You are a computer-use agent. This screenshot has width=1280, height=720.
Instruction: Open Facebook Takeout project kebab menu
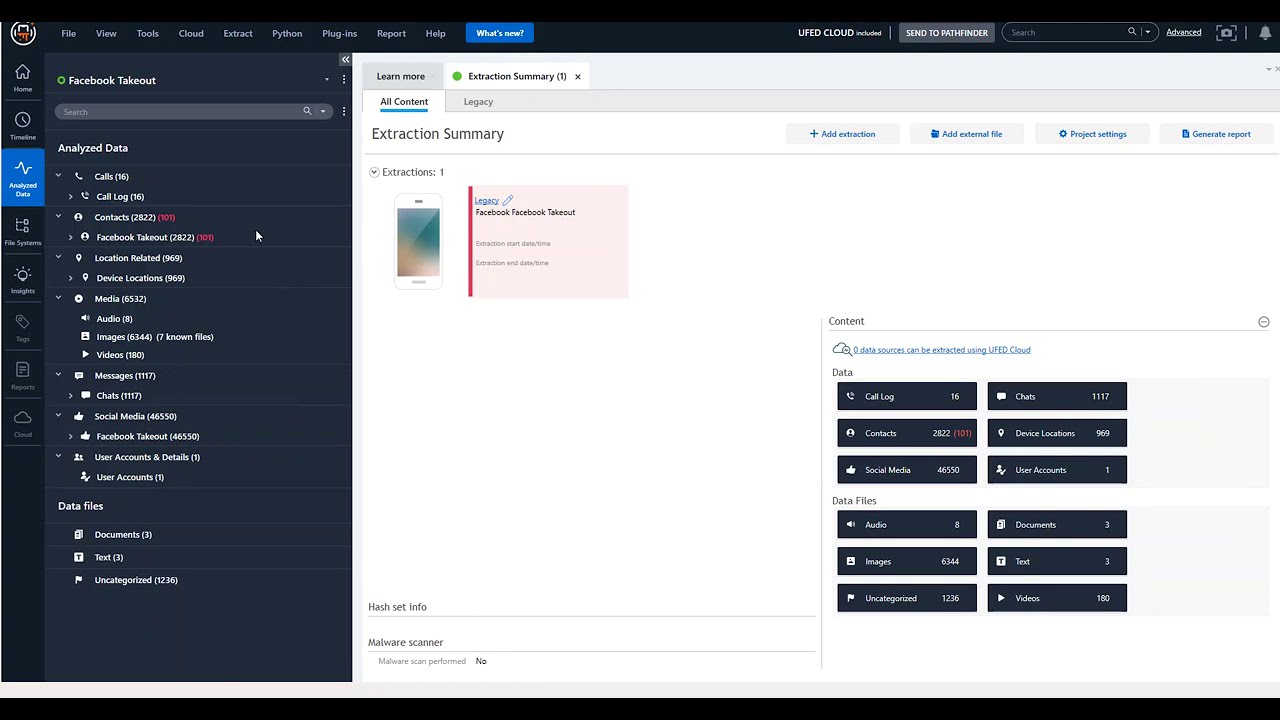click(344, 80)
